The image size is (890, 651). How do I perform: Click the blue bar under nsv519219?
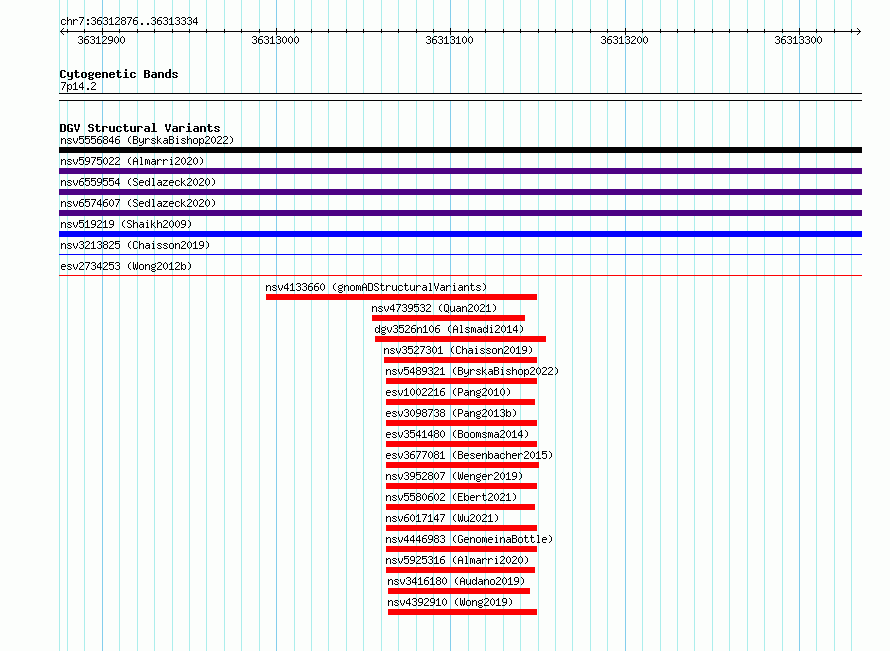point(460,234)
